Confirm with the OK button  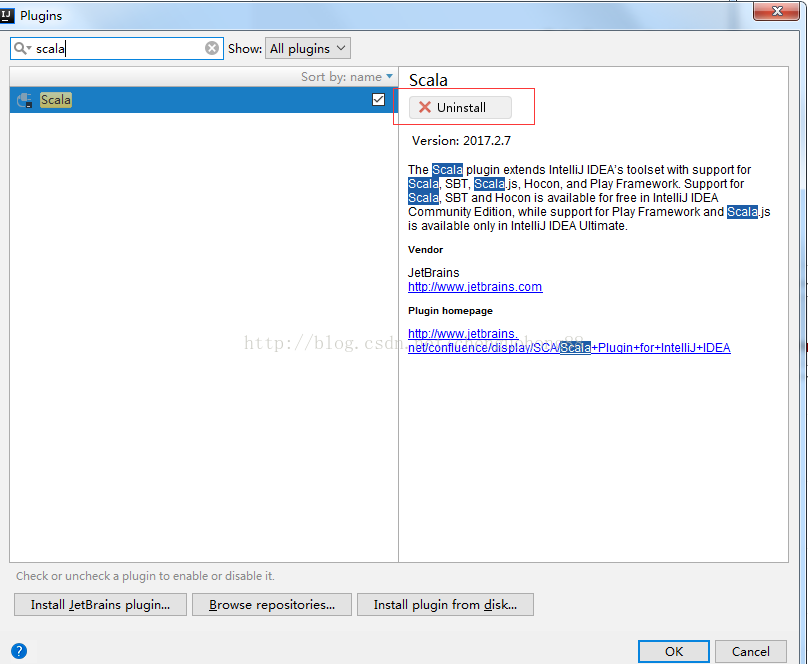674,652
